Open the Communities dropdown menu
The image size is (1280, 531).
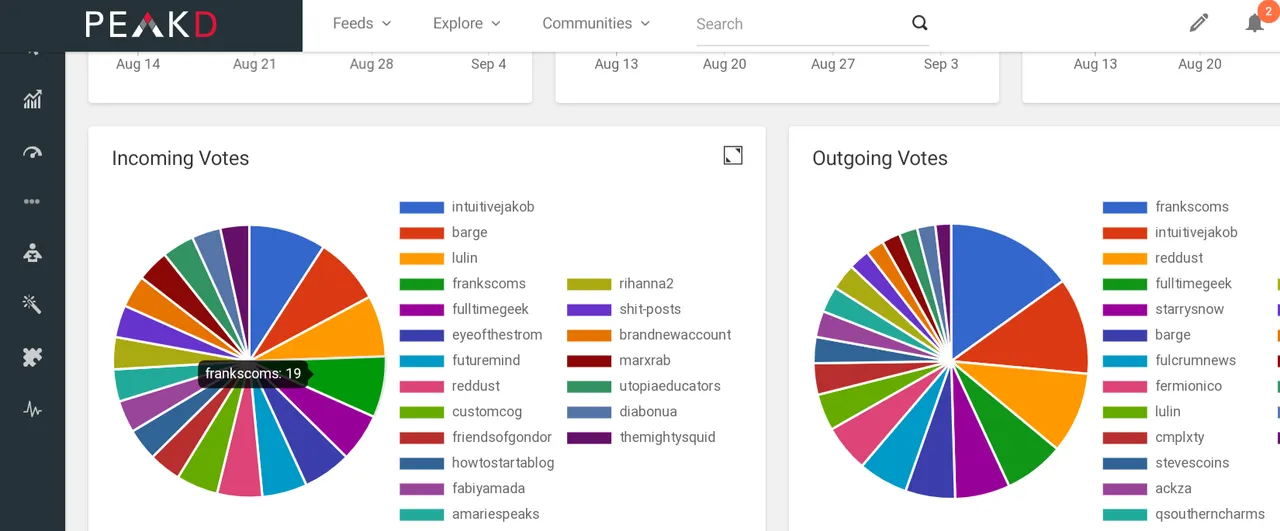click(x=596, y=23)
